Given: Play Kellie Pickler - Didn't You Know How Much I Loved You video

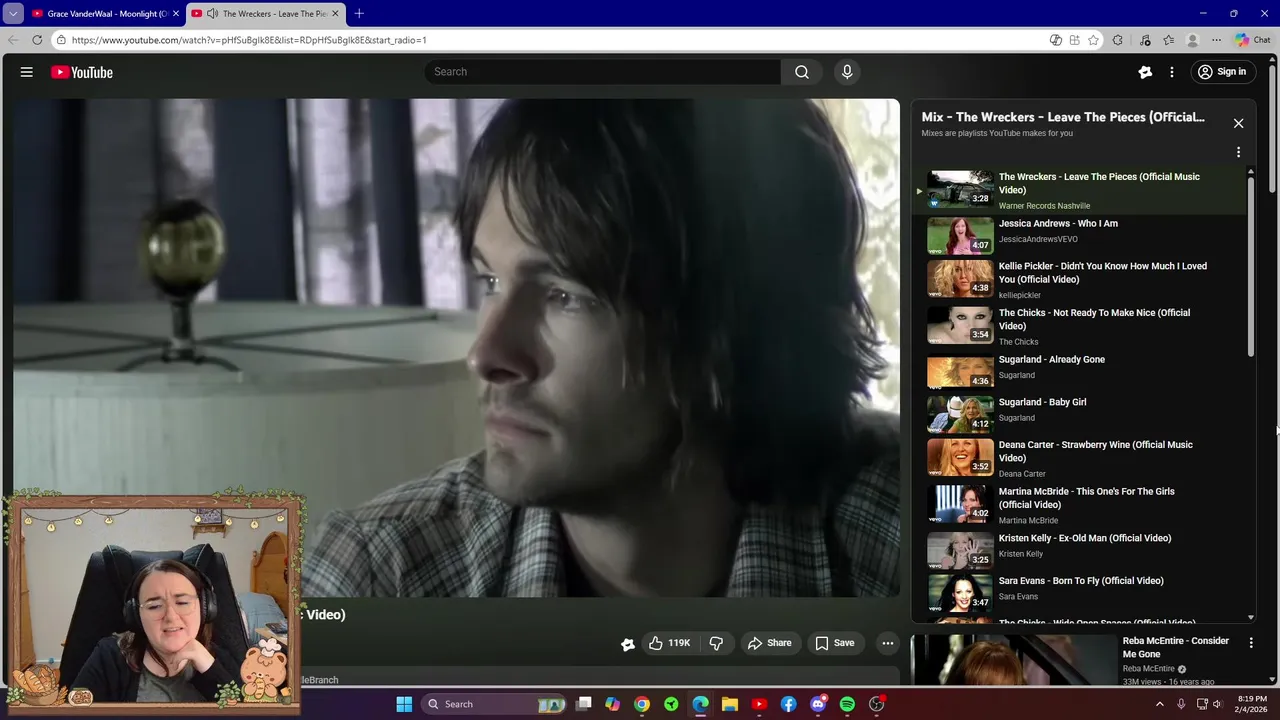Looking at the screenshot, I should (x=1080, y=280).
